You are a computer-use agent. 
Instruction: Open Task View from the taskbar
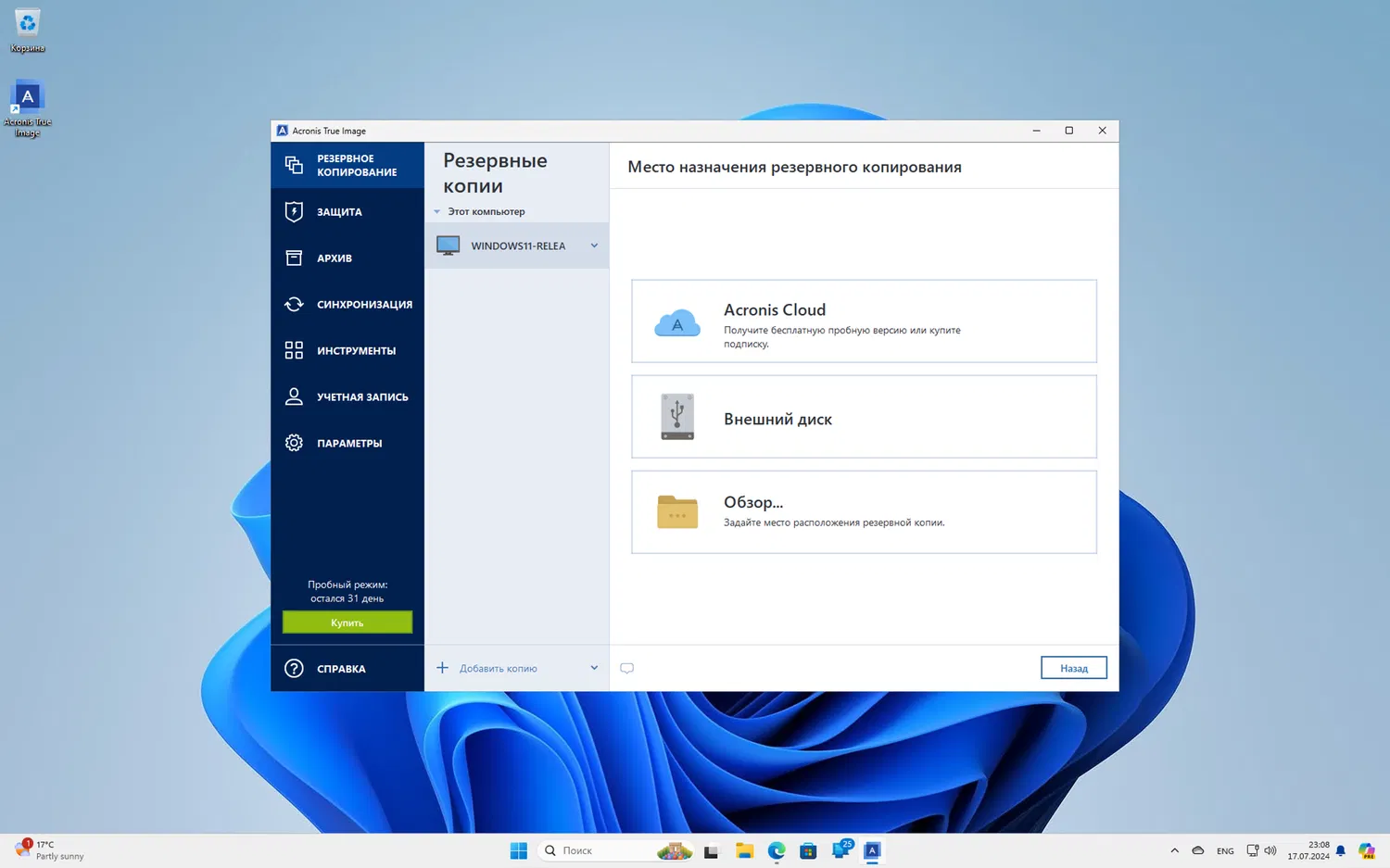pyautogui.click(x=712, y=850)
